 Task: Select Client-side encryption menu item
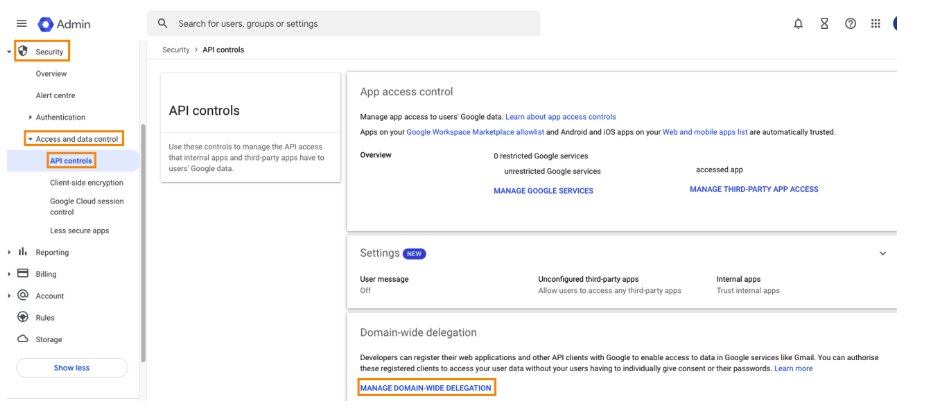[86, 183]
